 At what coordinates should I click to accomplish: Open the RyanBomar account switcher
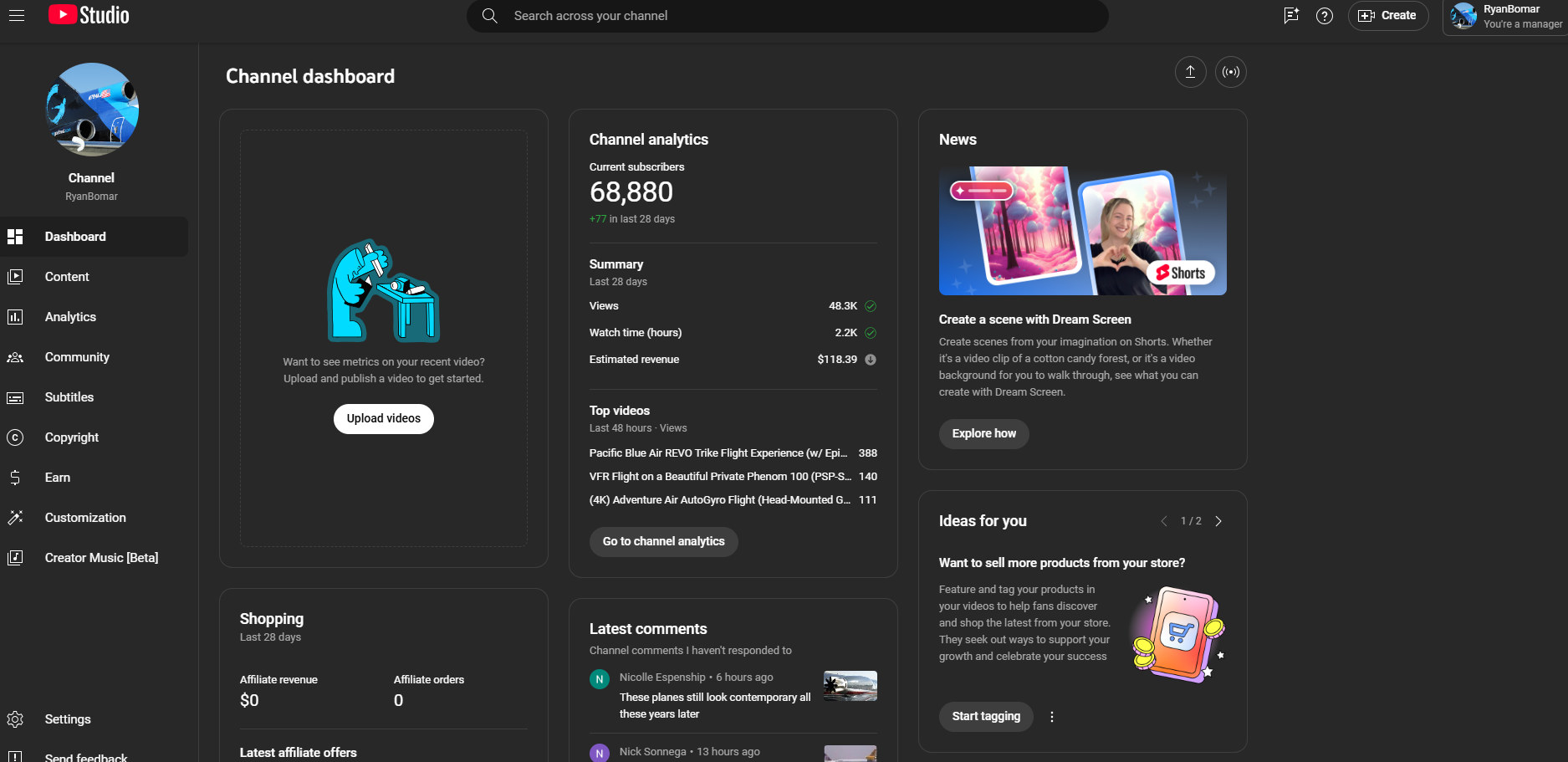pos(1506,17)
